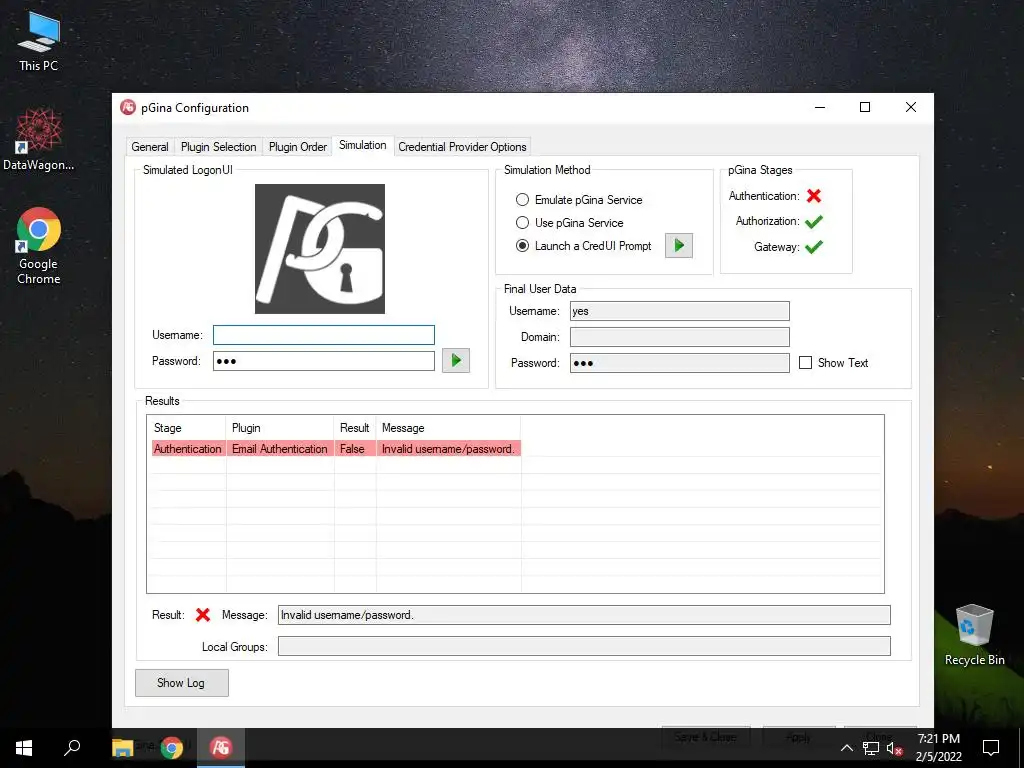1024x768 pixels.
Task: Select Emulate pGina Service radio button
Action: (x=522, y=200)
